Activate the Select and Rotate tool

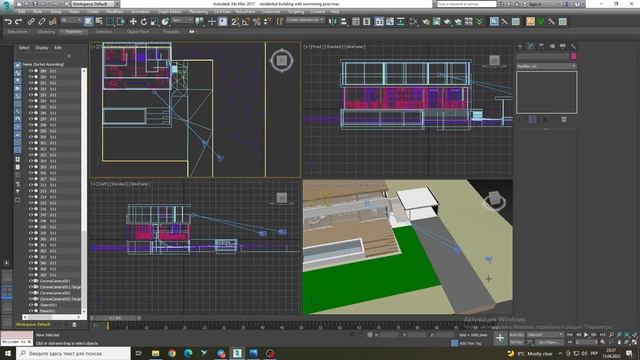pos(144,22)
